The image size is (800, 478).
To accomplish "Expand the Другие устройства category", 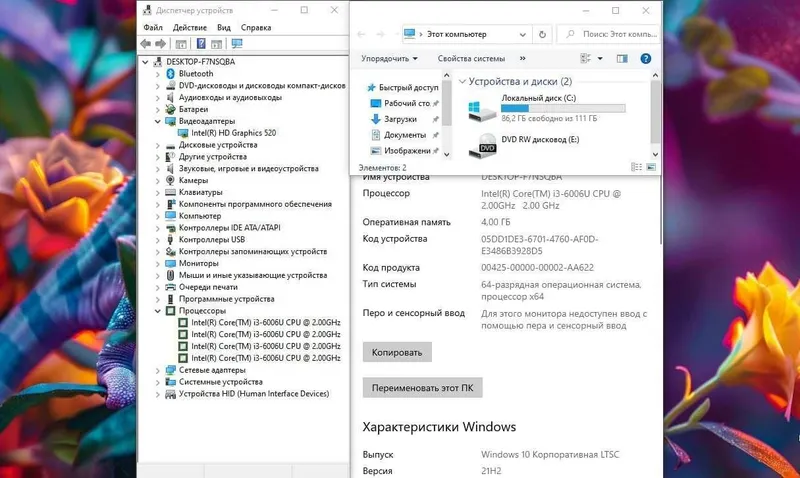I will [x=158, y=157].
